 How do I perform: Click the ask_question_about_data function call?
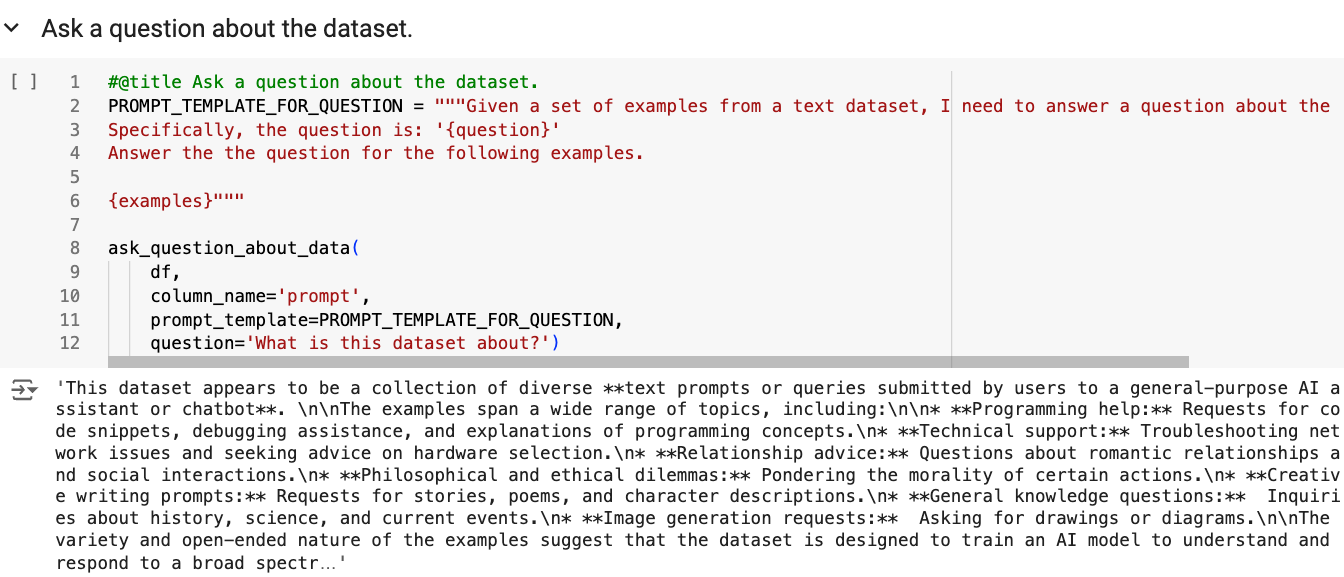pyautogui.click(x=229, y=248)
